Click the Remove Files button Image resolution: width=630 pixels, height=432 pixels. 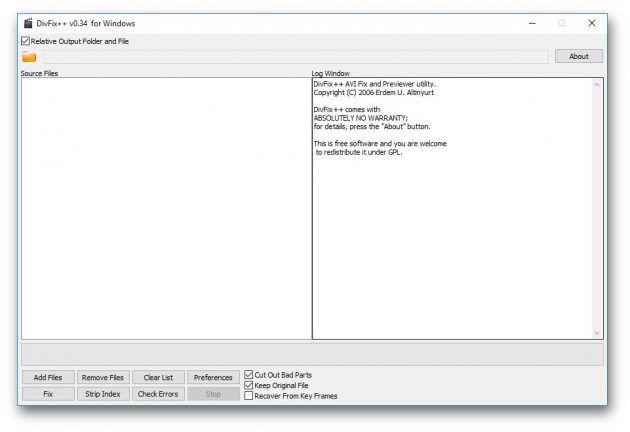pyautogui.click(x=103, y=377)
